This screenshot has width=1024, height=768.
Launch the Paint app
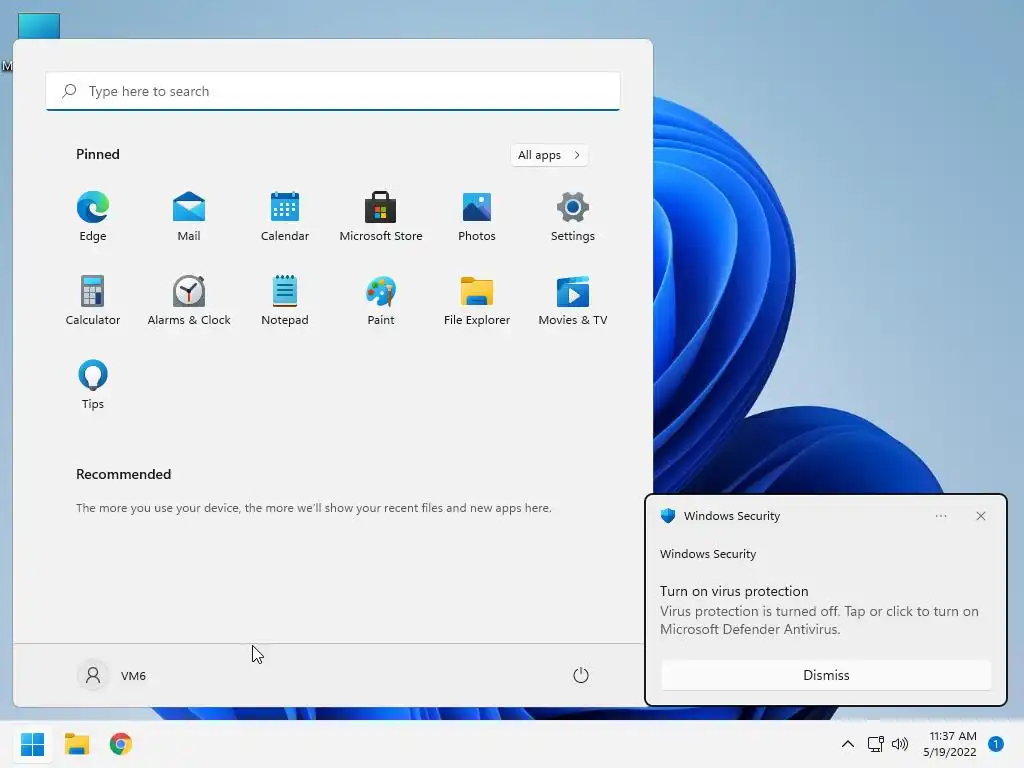[381, 301]
